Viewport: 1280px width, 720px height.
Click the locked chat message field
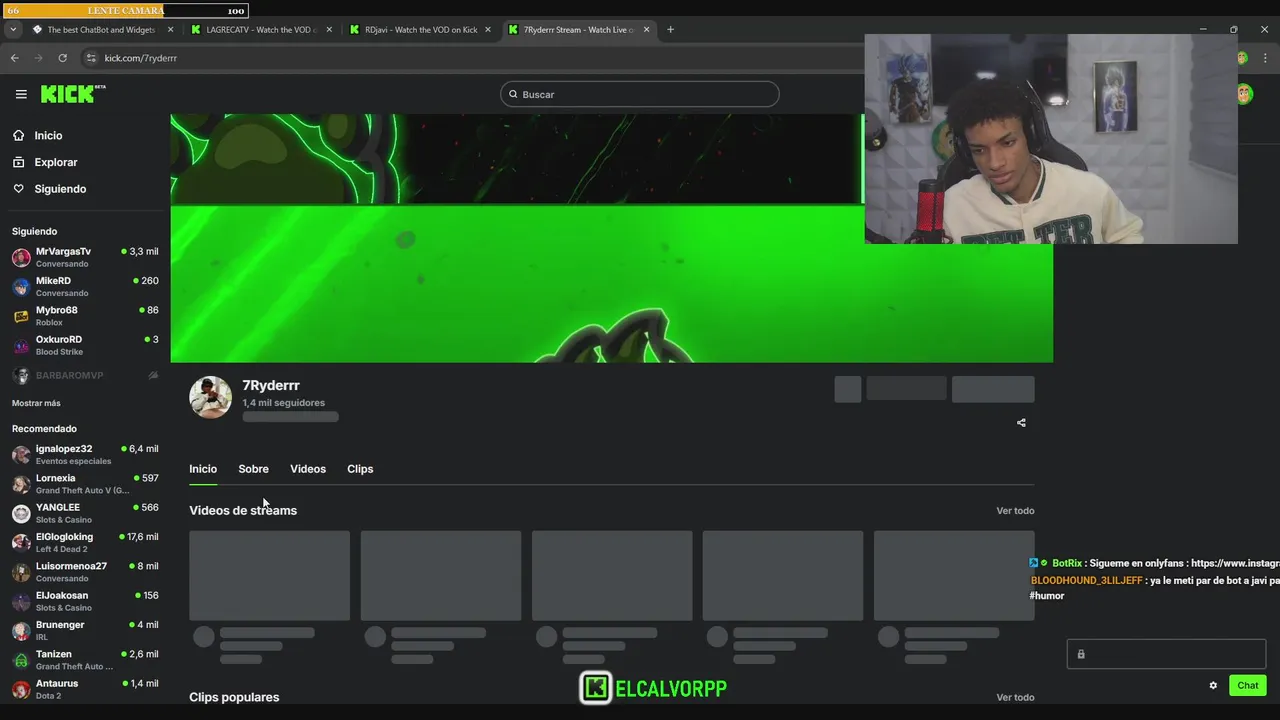point(1166,654)
